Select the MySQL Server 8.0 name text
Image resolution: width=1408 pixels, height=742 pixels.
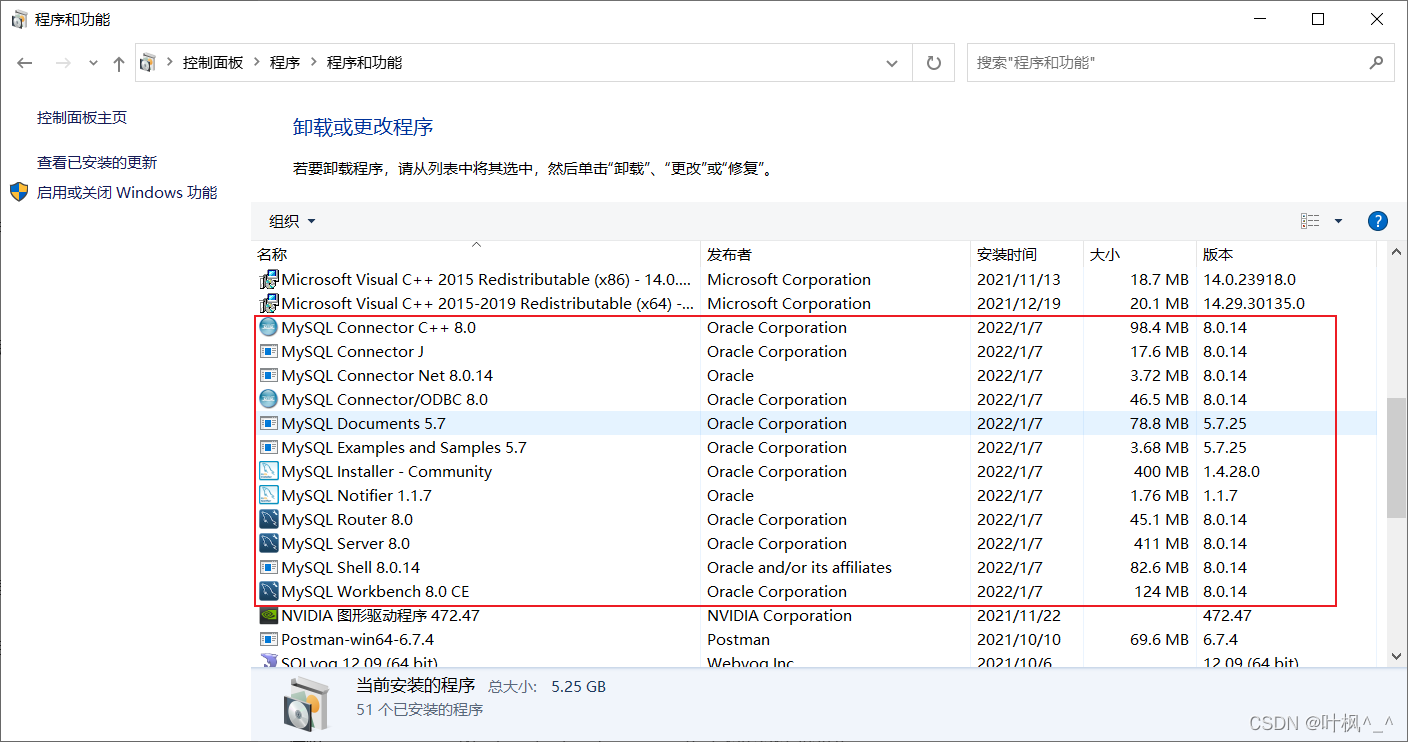346,544
